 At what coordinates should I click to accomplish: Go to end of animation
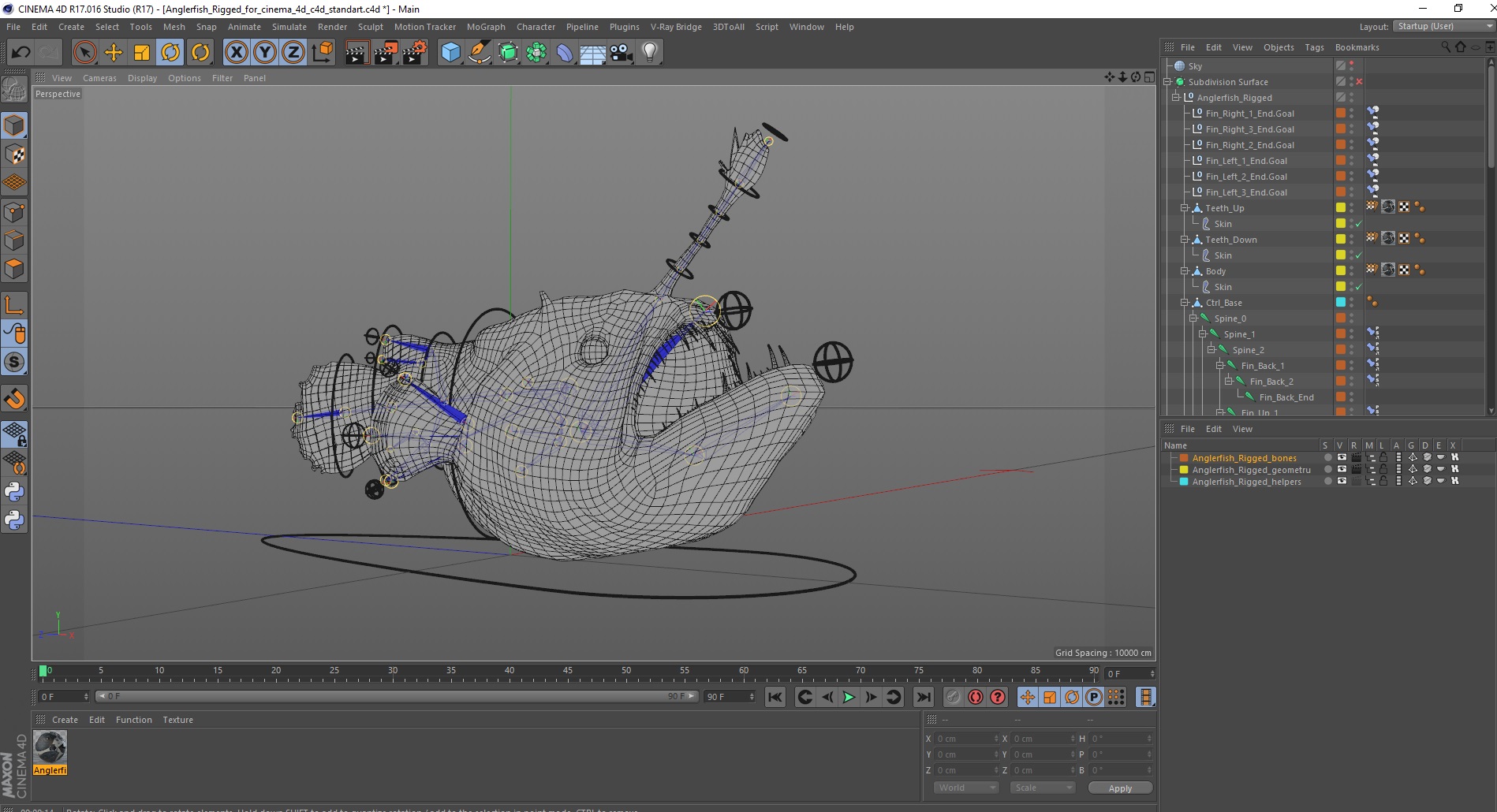pyautogui.click(x=924, y=697)
